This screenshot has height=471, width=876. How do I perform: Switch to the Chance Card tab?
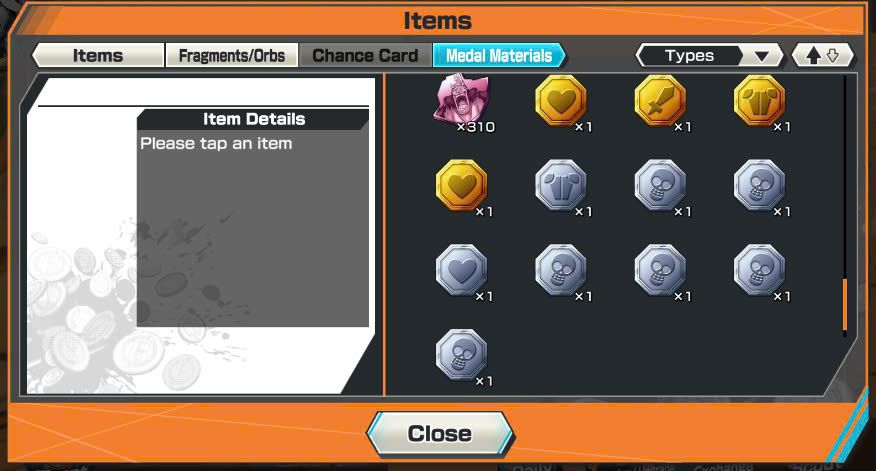(x=365, y=55)
